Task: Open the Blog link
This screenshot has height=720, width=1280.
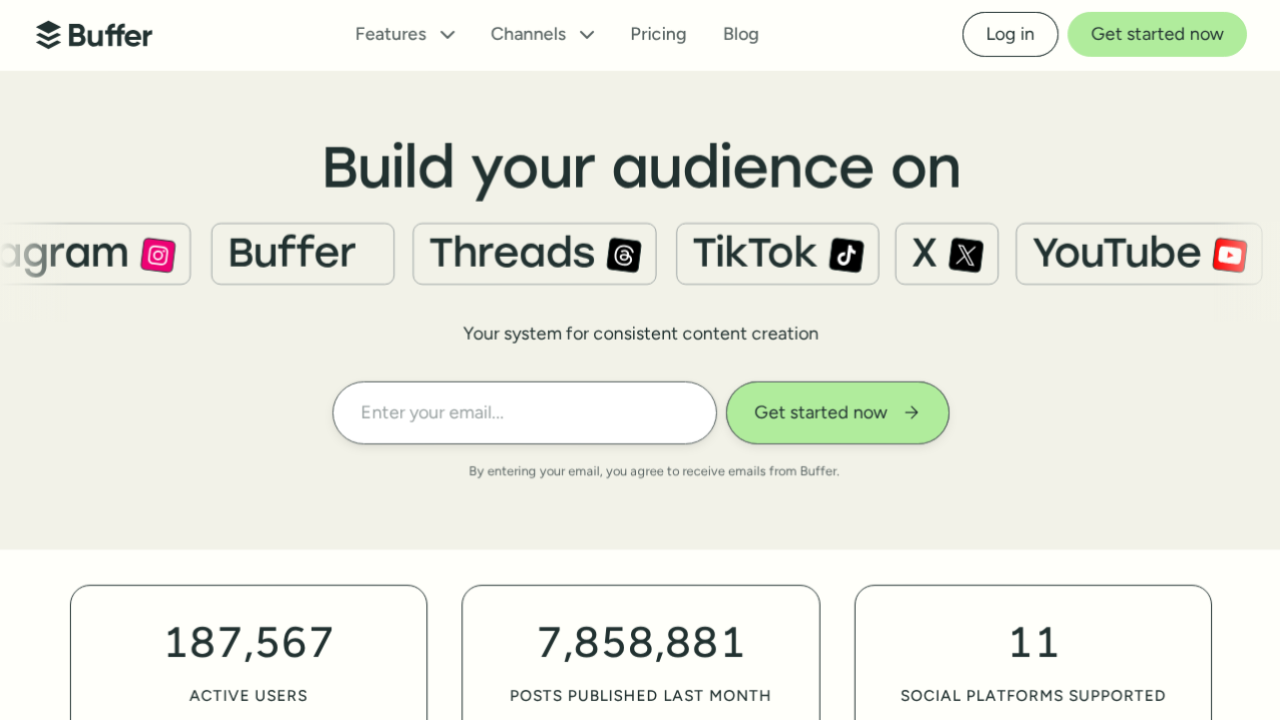Action: click(x=741, y=34)
